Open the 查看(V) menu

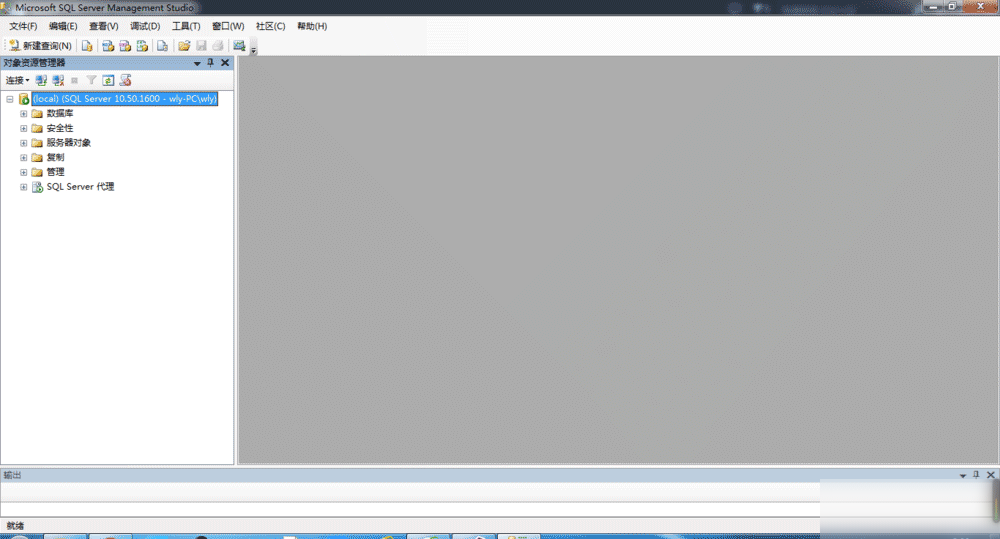[103, 26]
